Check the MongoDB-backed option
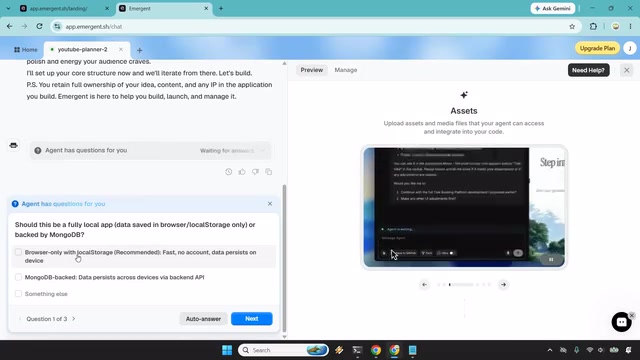Screen dimensions: 640x360 point(18,277)
